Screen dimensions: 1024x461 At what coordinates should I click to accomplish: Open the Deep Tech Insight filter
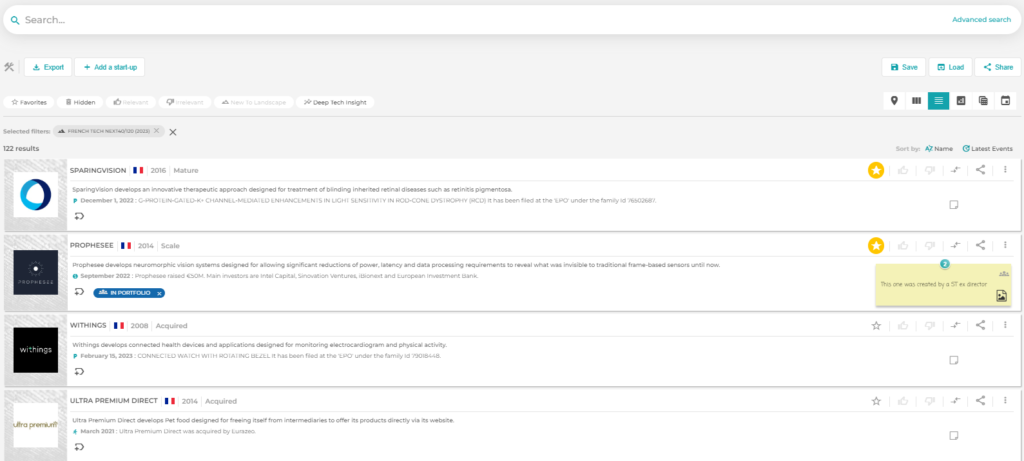click(x=335, y=103)
